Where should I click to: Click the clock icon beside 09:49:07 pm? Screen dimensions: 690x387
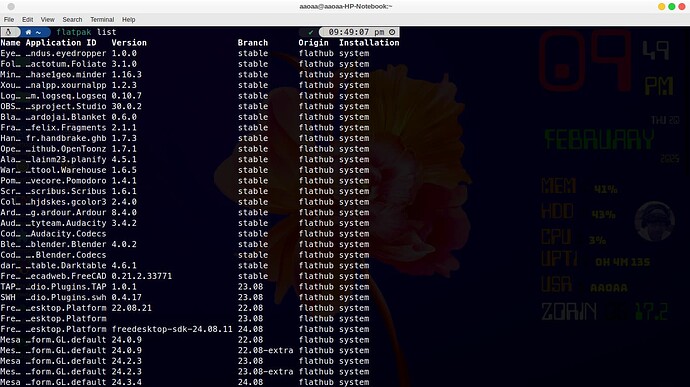(x=392, y=32)
